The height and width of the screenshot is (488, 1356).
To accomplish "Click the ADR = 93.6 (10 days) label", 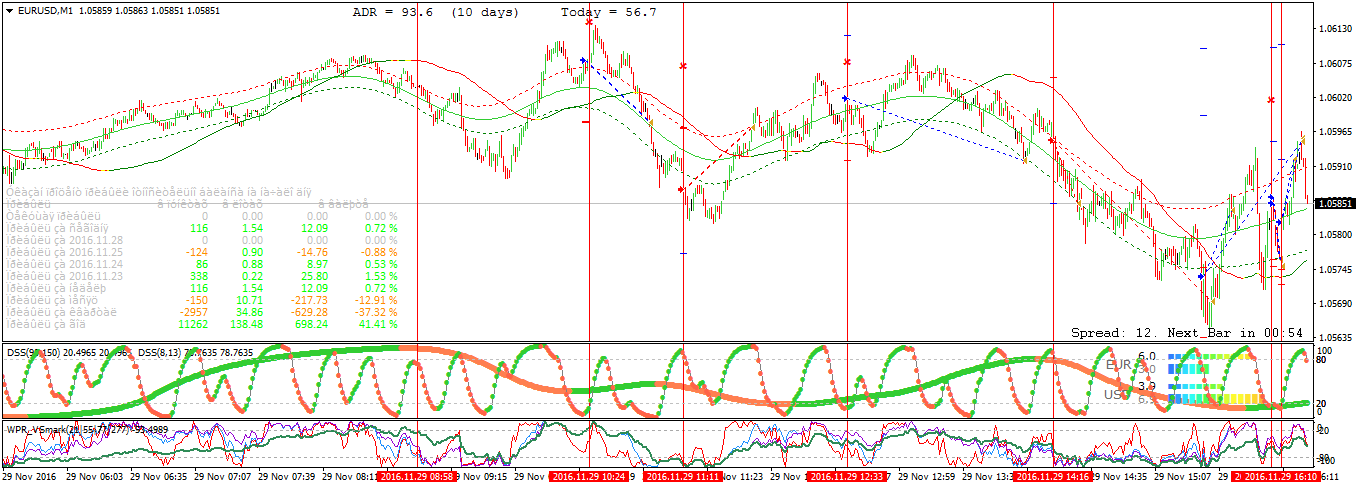I will [436, 12].
